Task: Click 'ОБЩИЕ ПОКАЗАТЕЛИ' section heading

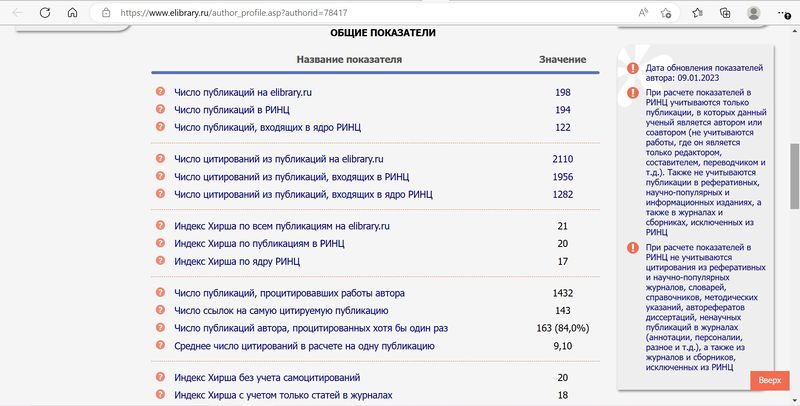Action: coord(383,33)
